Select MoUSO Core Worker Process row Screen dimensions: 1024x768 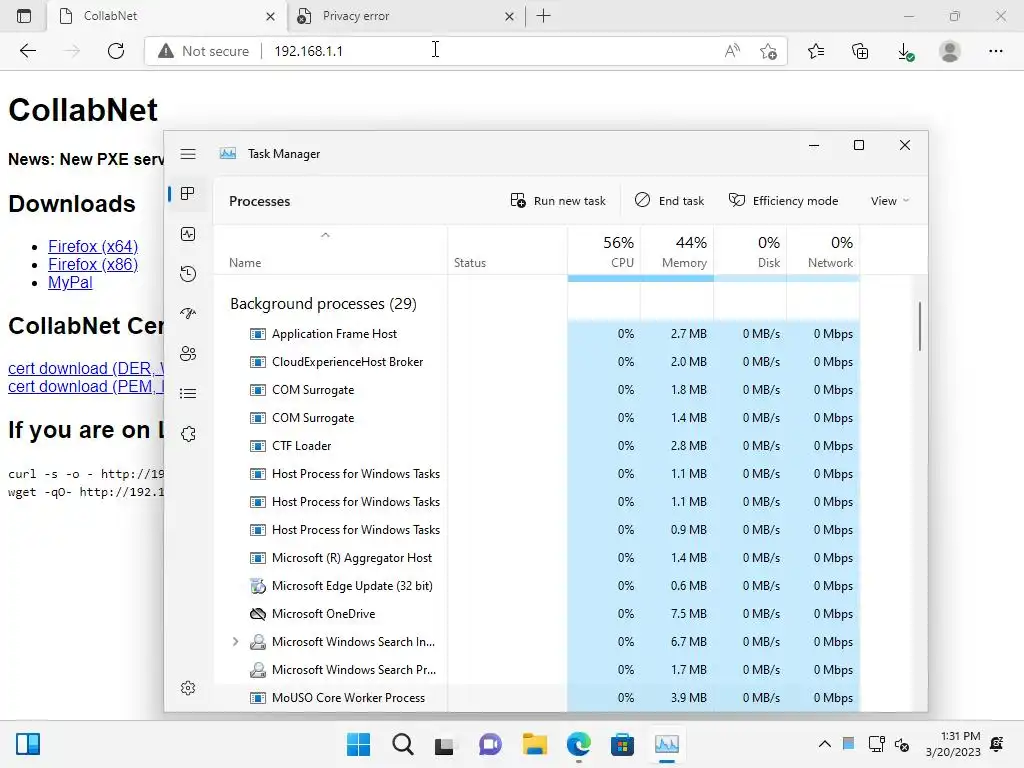pyautogui.click(x=536, y=698)
